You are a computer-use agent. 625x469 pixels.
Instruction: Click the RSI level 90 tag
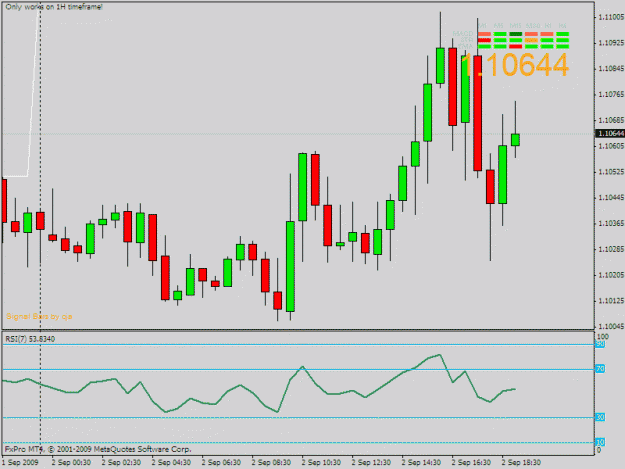600,344
